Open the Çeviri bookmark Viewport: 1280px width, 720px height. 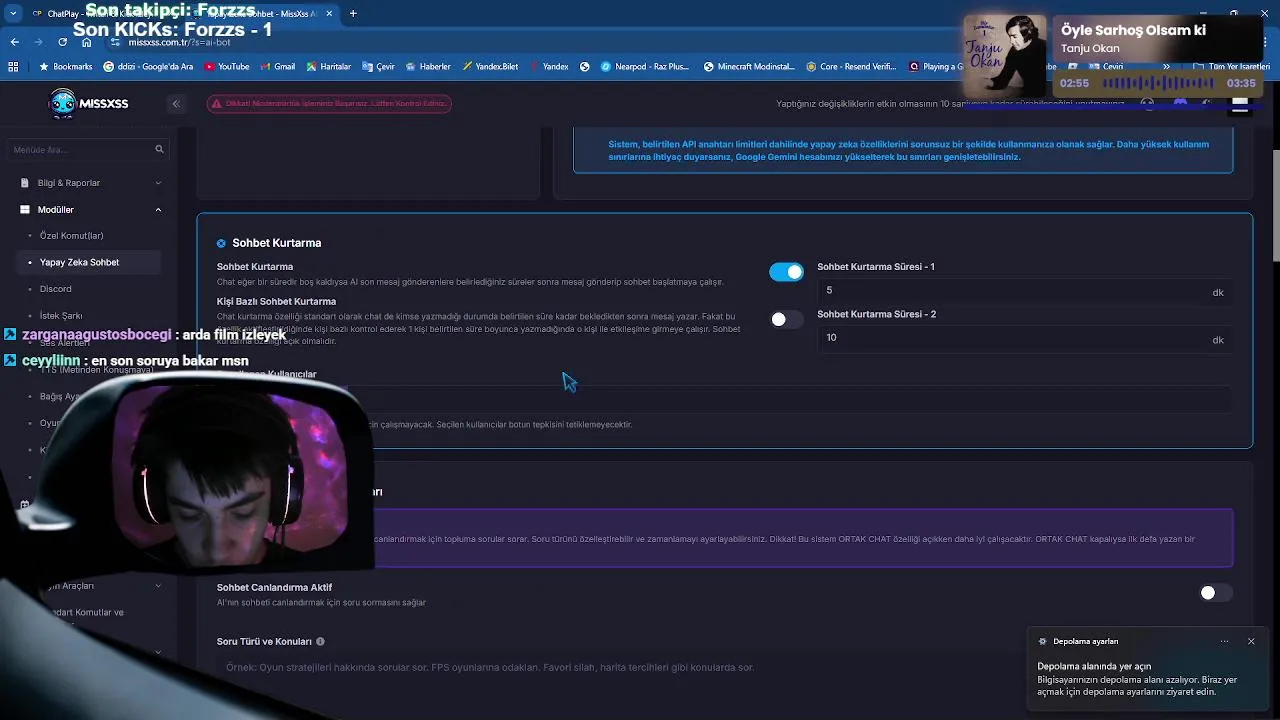(x=378, y=67)
